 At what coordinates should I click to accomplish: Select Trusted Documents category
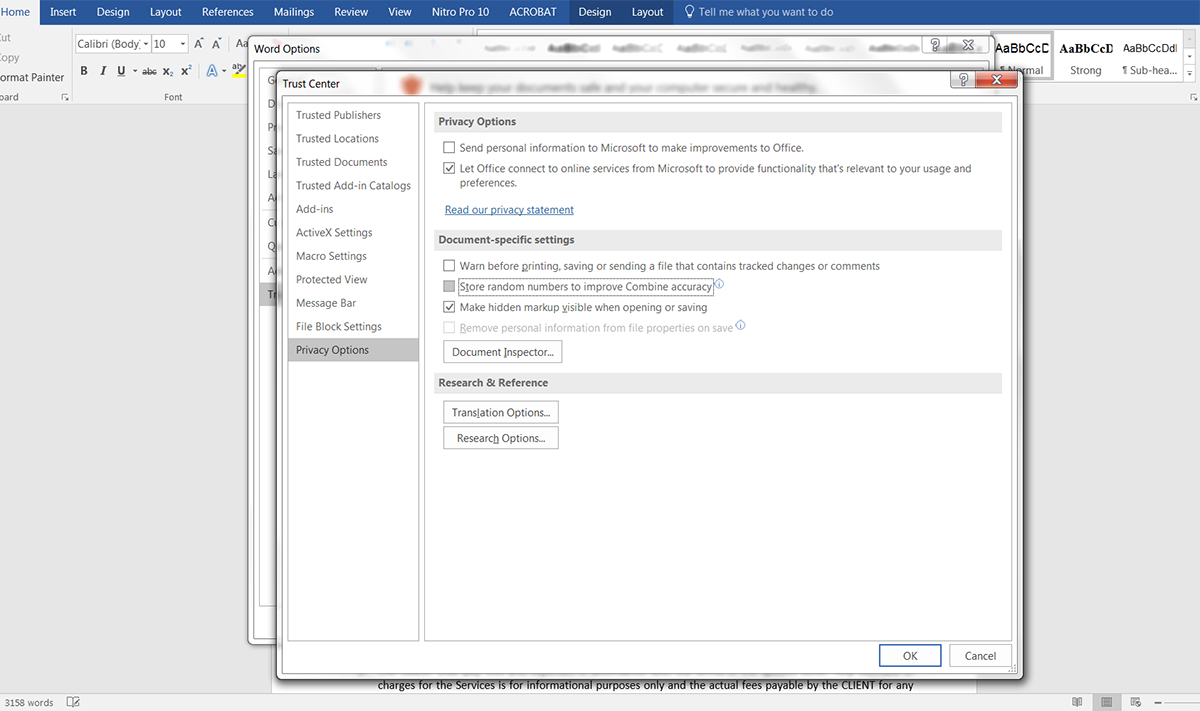tap(353, 162)
